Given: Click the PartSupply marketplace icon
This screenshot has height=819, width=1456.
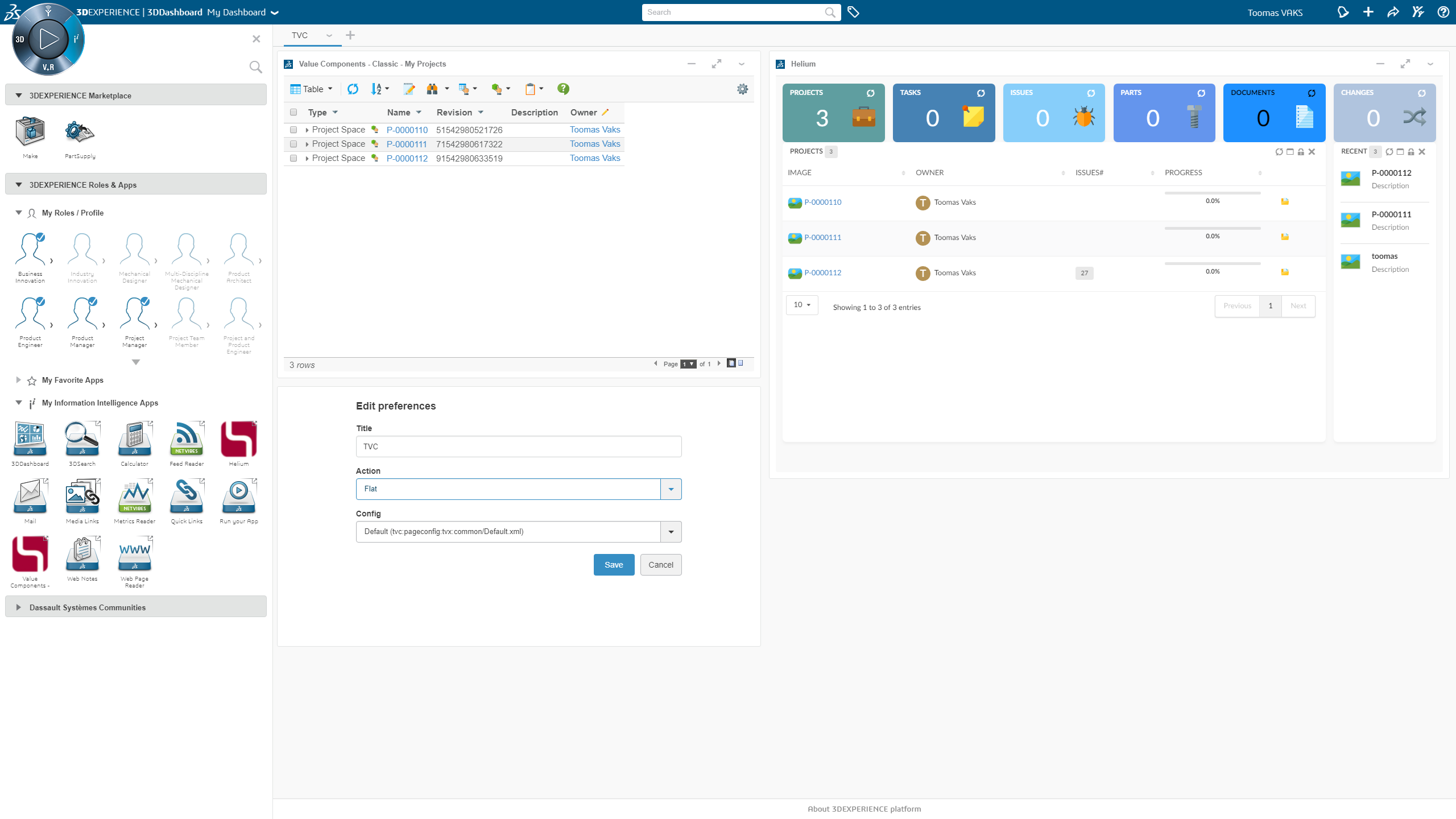Looking at the screenshot, I should 80,133.
